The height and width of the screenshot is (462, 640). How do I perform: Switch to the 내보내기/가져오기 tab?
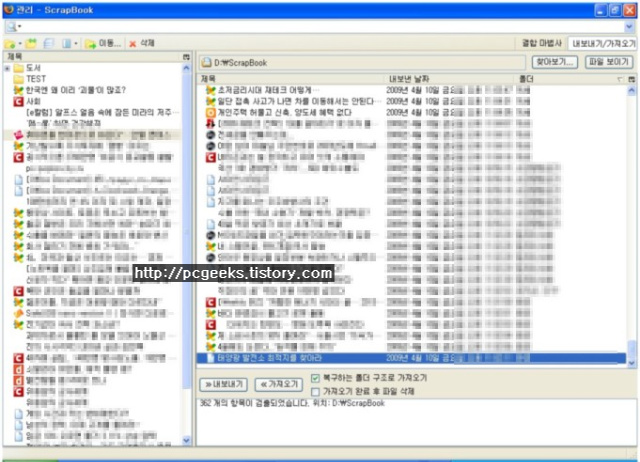[x=603, y=43]
